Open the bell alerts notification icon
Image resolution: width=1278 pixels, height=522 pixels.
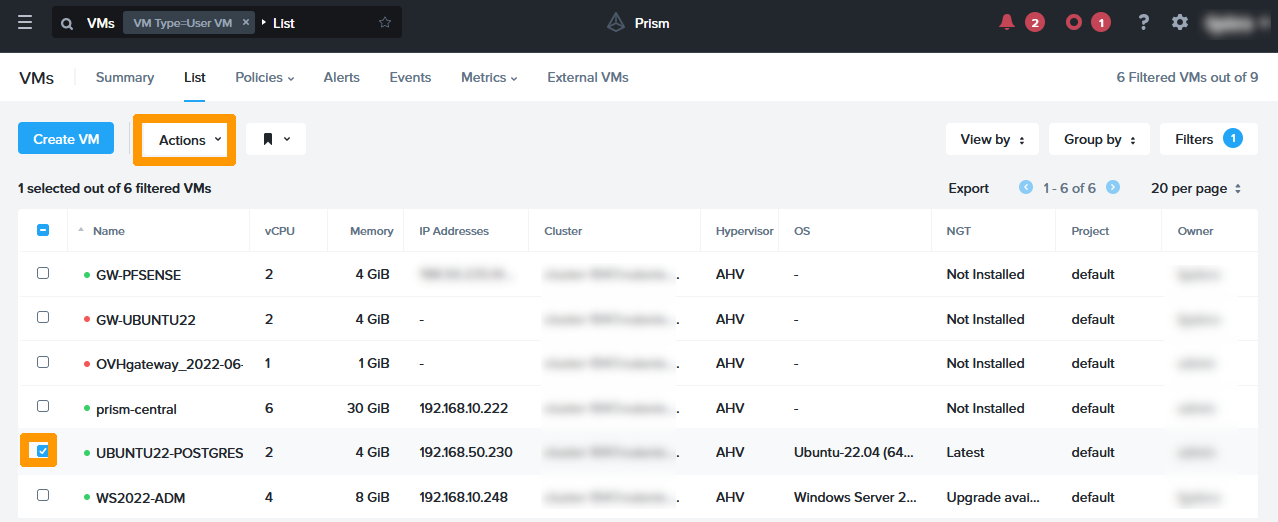[1006, 22]
